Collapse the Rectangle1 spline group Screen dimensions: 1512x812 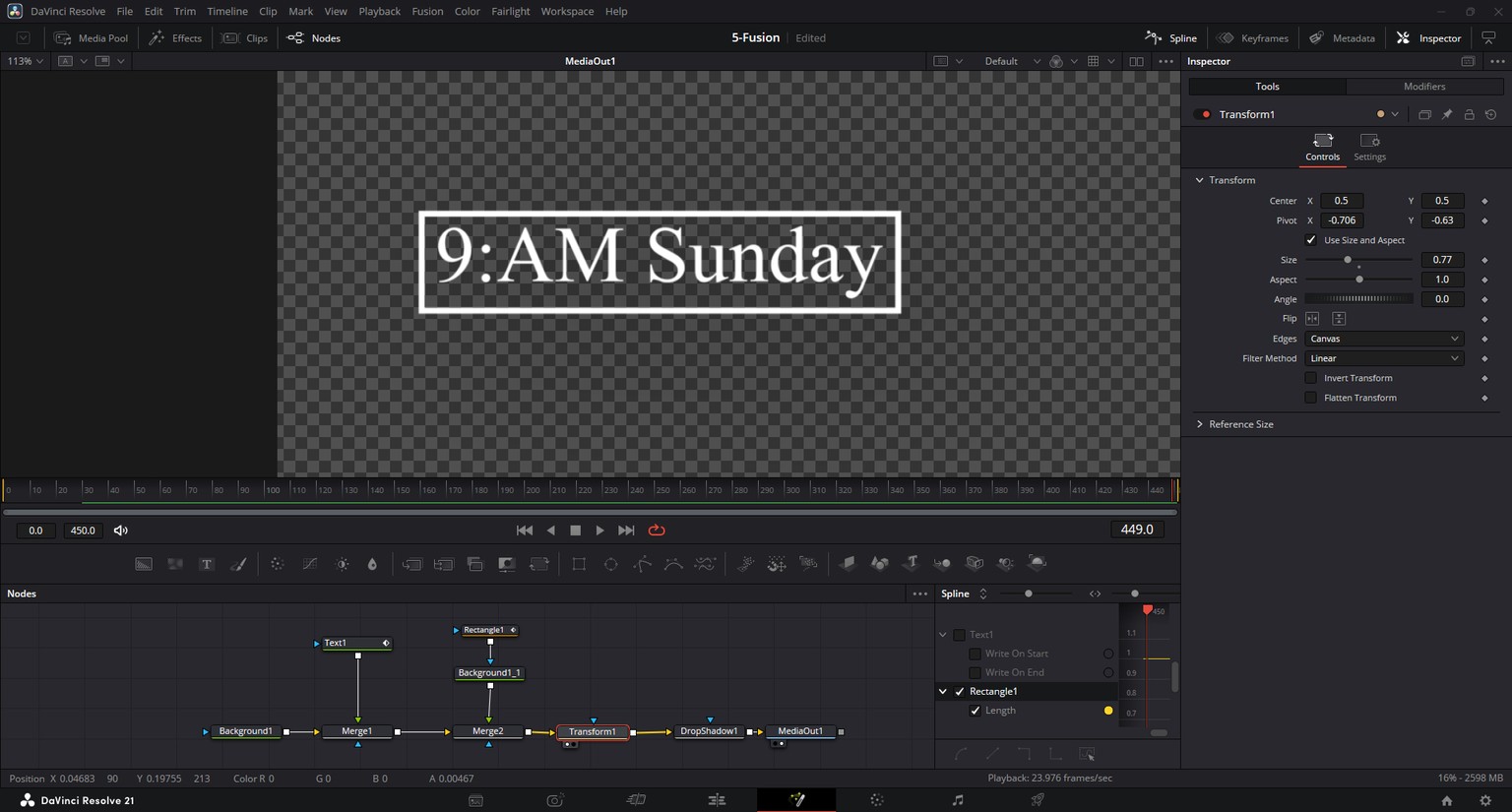point(943,692)
